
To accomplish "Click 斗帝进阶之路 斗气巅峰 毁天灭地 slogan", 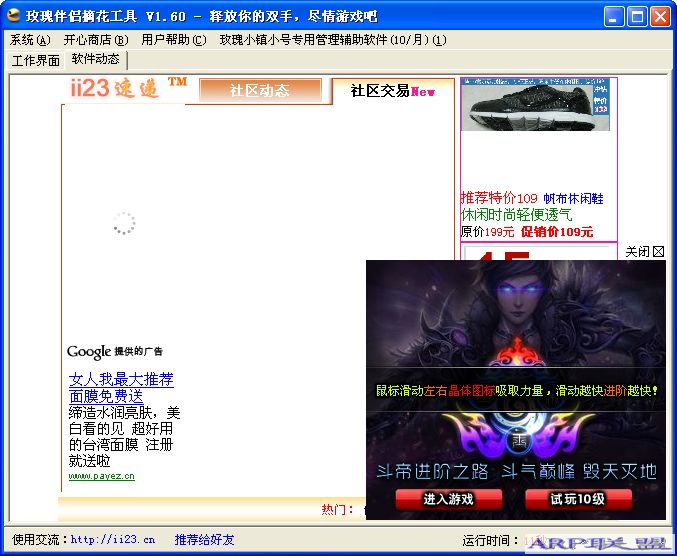I will point(516,471).
